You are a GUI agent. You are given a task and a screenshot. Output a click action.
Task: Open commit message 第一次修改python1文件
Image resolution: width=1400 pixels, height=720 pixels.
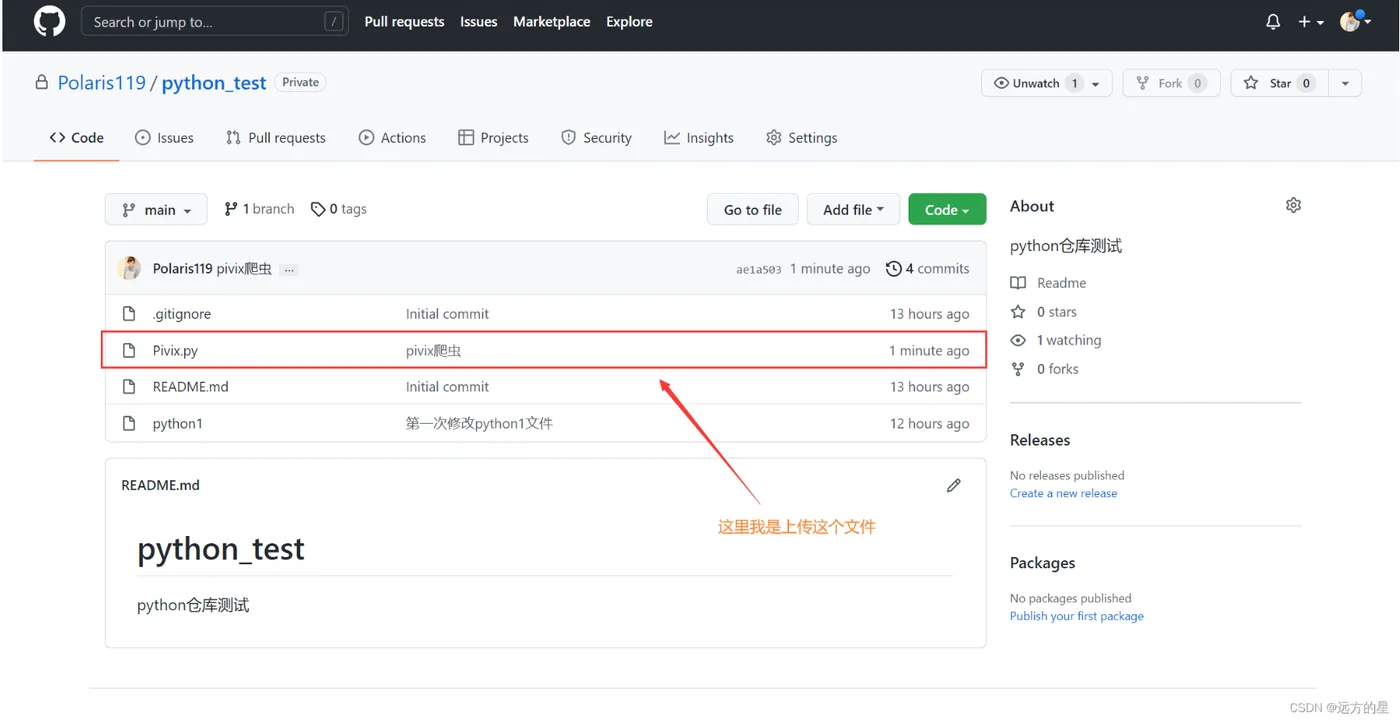coord(479,423)
